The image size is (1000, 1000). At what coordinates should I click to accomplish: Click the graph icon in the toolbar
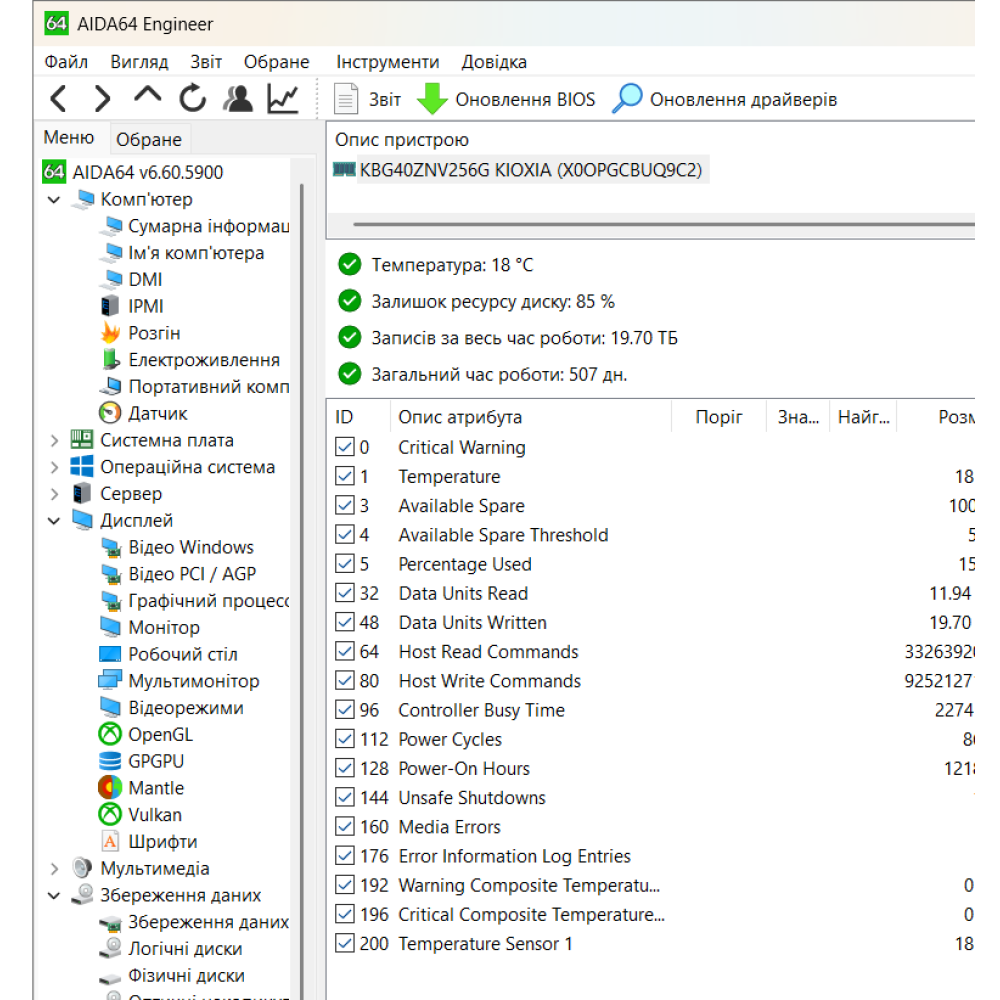[x=283, y=98]
